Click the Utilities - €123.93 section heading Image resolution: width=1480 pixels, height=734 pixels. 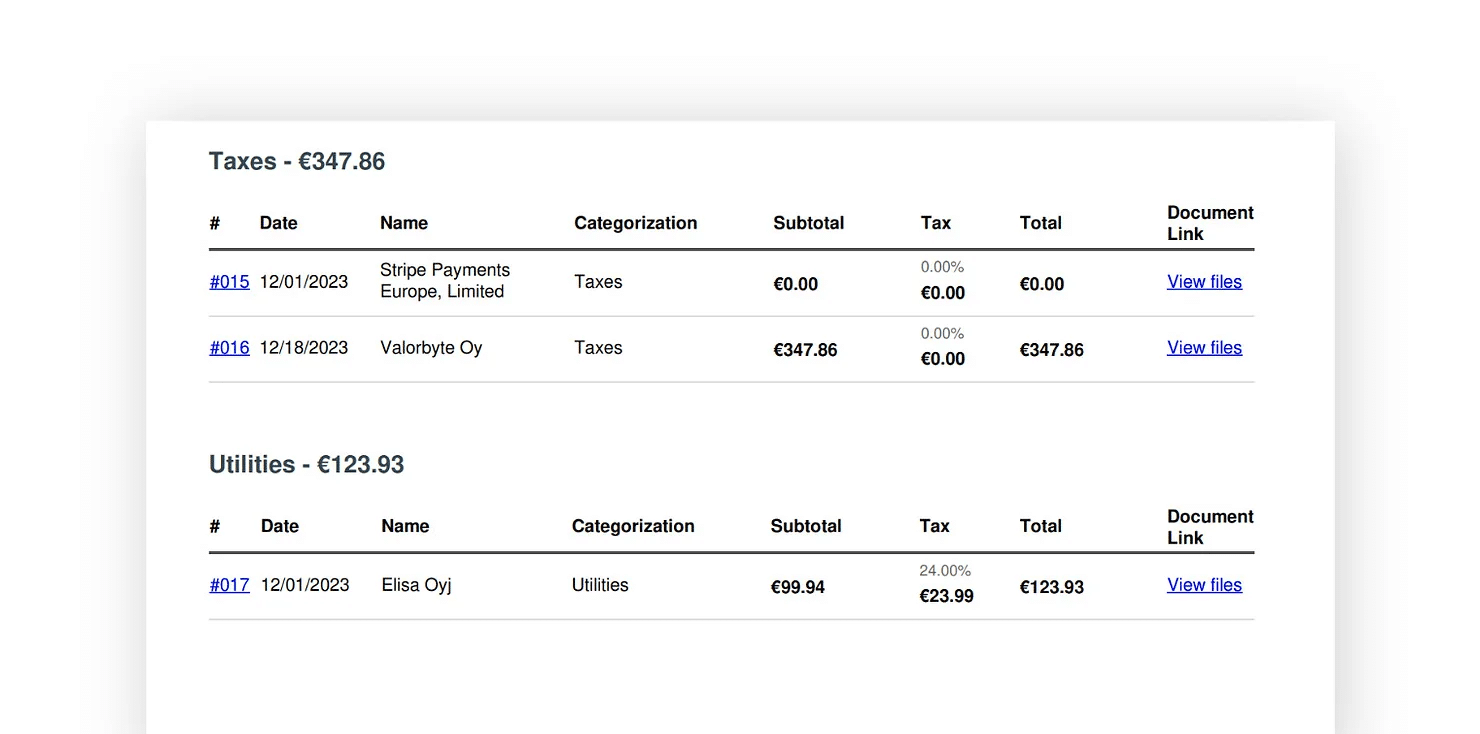(x=306, y=464)
